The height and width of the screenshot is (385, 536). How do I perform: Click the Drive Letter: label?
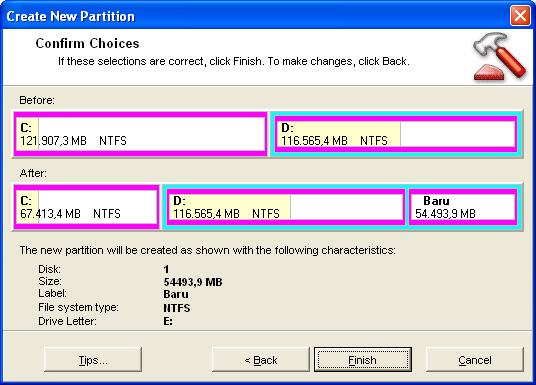pos(67,321)
